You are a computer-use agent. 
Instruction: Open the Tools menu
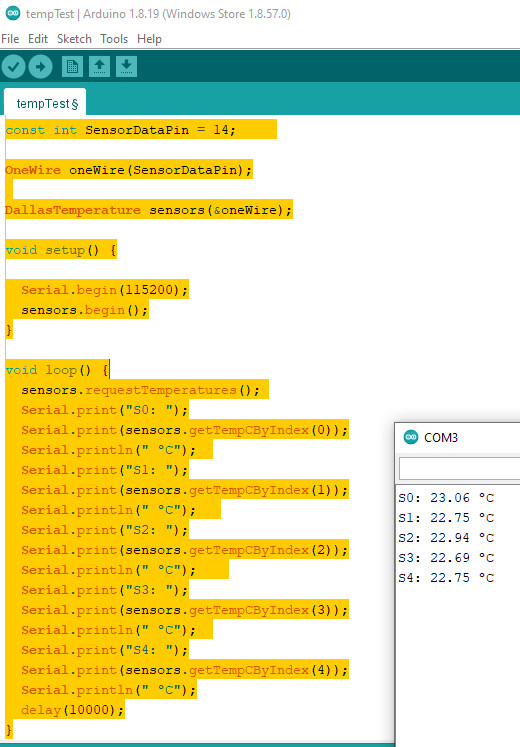click(114, 39)
